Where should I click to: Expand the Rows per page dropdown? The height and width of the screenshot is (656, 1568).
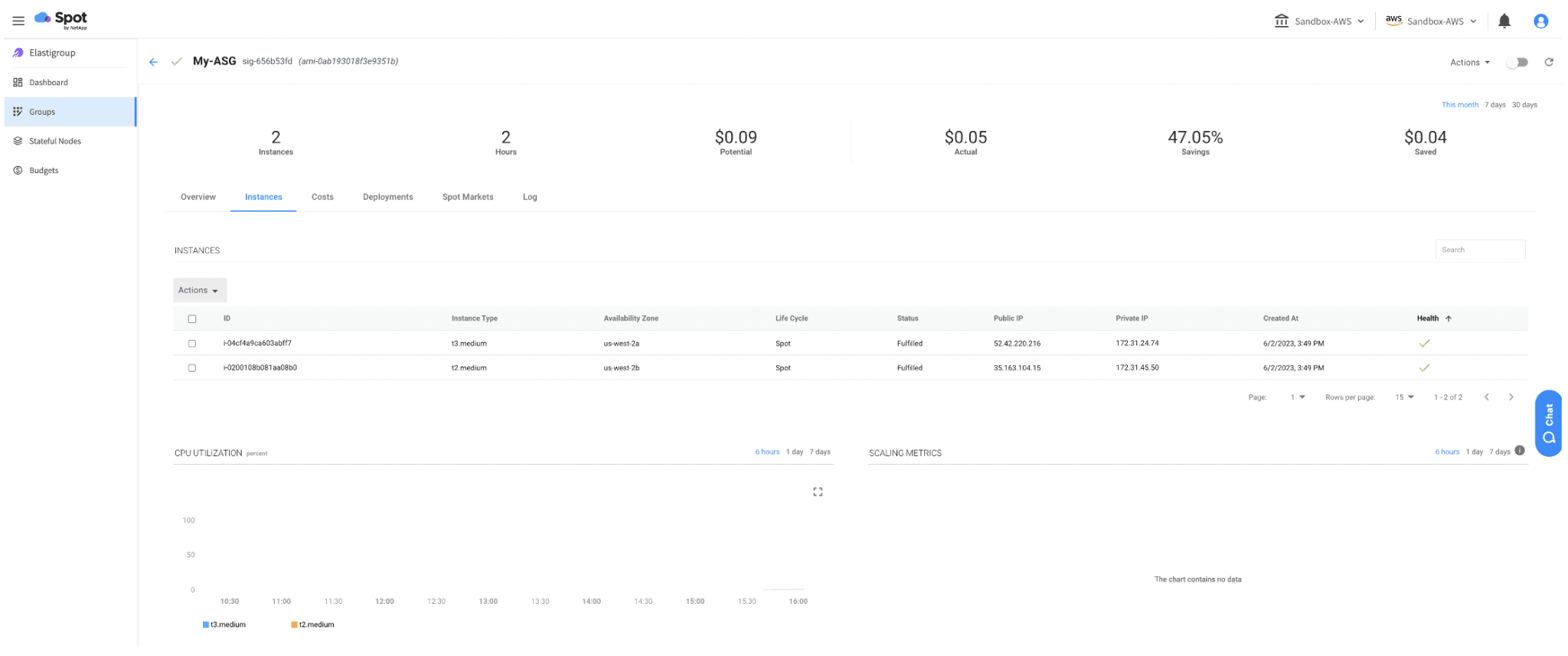pyautogui.click(x=1404, y=397)
